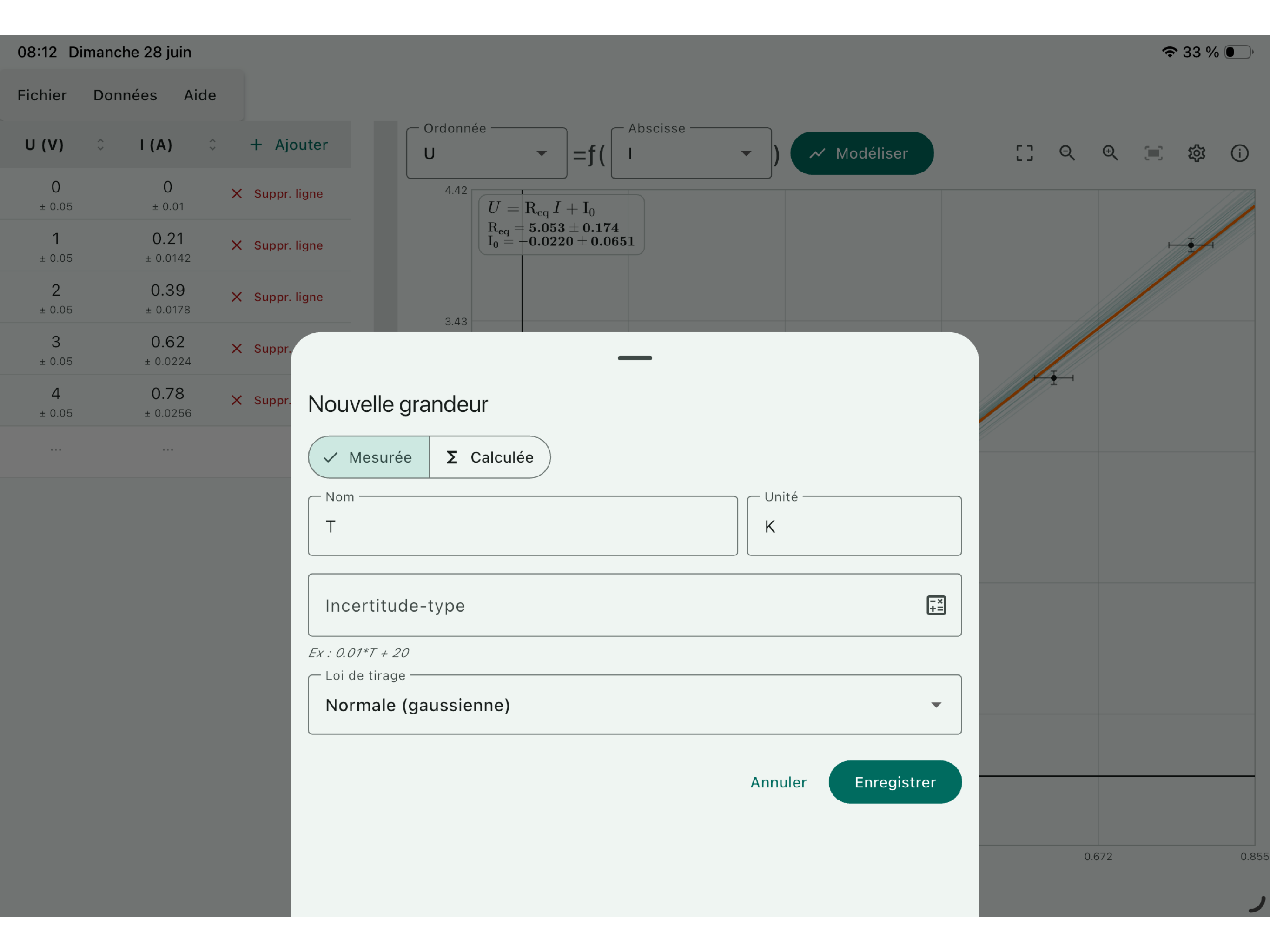Open the Données menu
This screenshot has width=1270, height=952.
point(125,95)
